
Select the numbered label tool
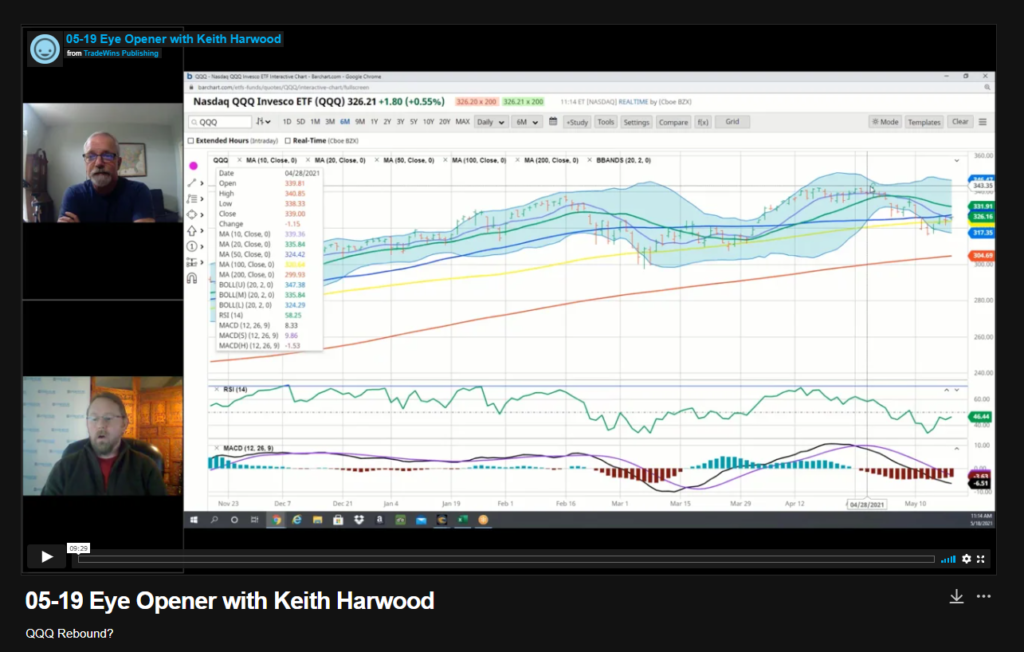(192, 246)
